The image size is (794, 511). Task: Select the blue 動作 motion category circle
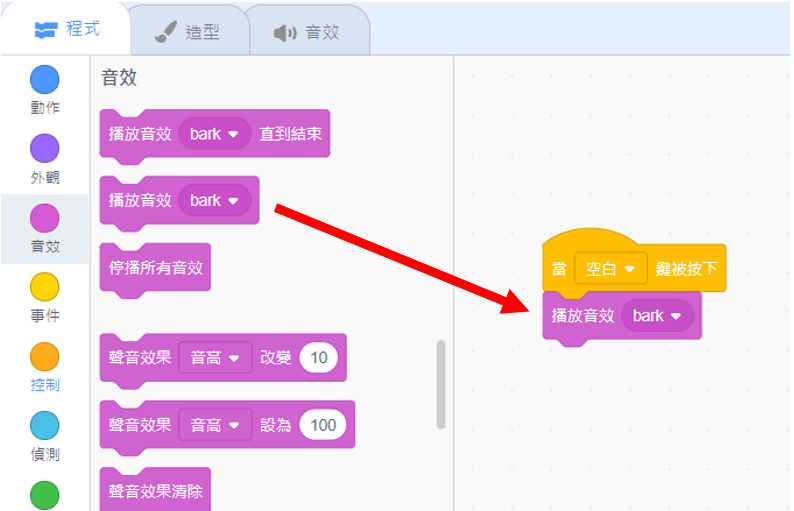pyautogui.click(x=45, y=80)
